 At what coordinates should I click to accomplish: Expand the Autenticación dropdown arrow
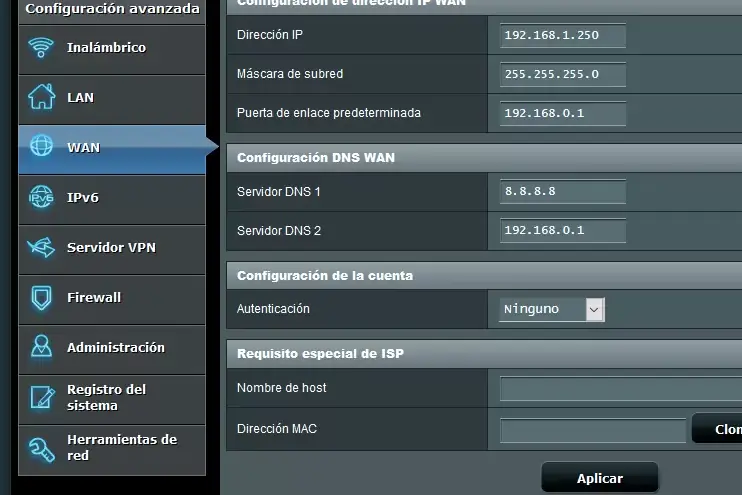[x=594, y=309]
